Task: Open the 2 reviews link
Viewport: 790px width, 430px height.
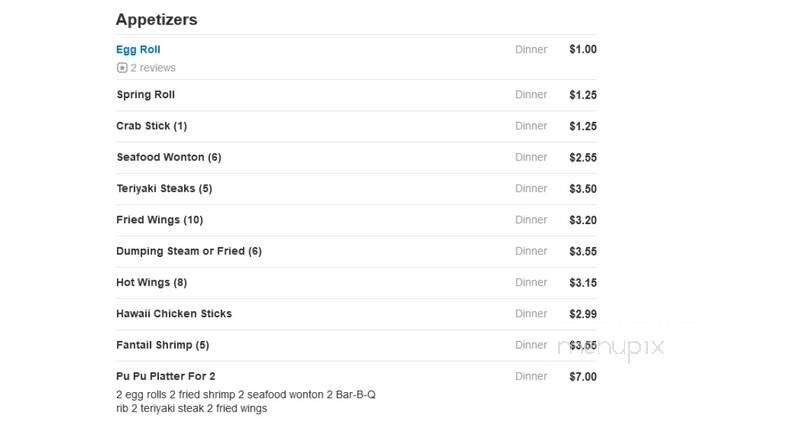Action: click(153, 68)
